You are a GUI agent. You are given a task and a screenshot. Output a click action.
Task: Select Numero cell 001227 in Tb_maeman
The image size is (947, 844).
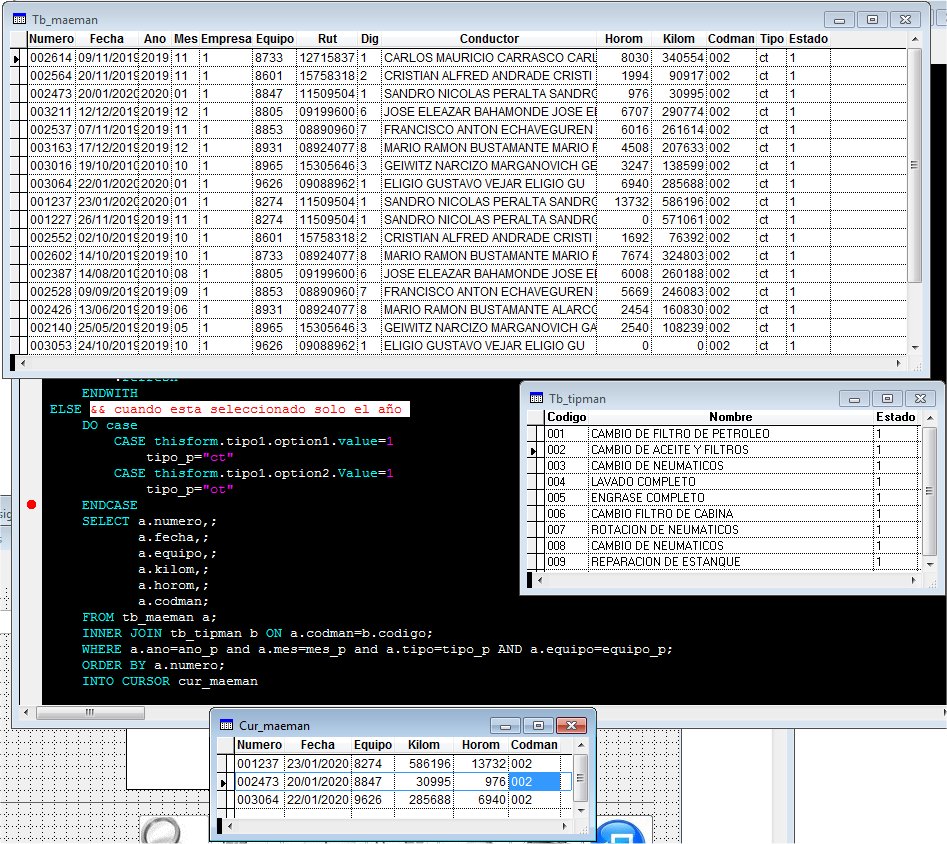[51, 220]
